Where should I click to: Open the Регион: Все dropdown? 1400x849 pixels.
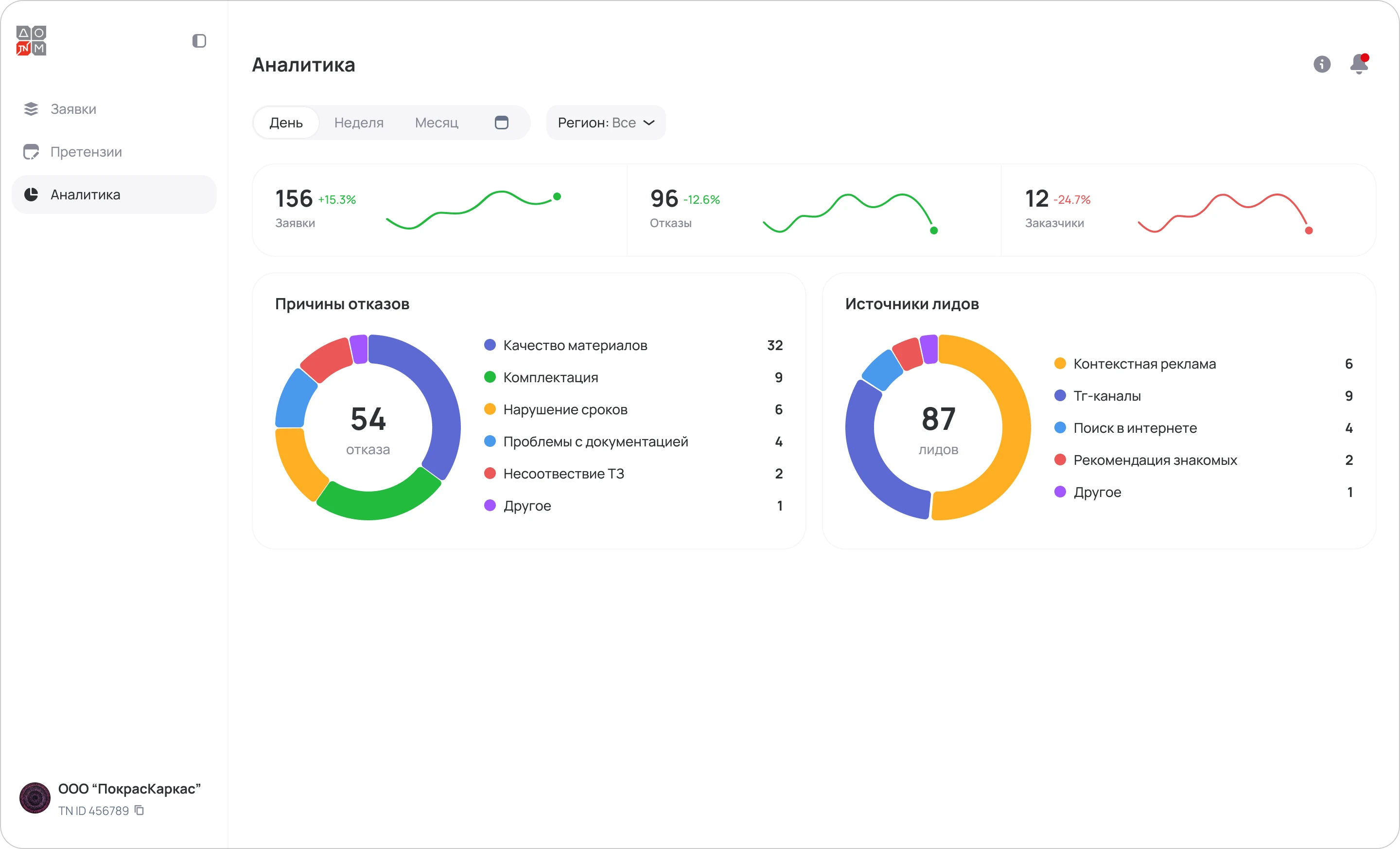606,122
